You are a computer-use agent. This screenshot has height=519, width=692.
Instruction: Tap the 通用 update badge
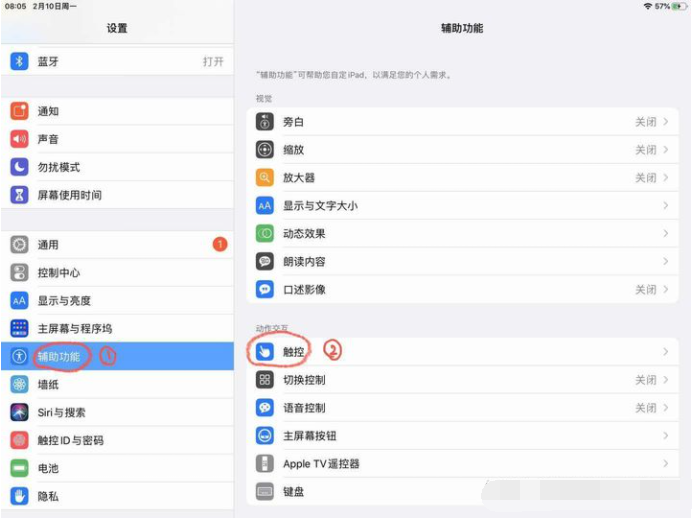(220, 244)
